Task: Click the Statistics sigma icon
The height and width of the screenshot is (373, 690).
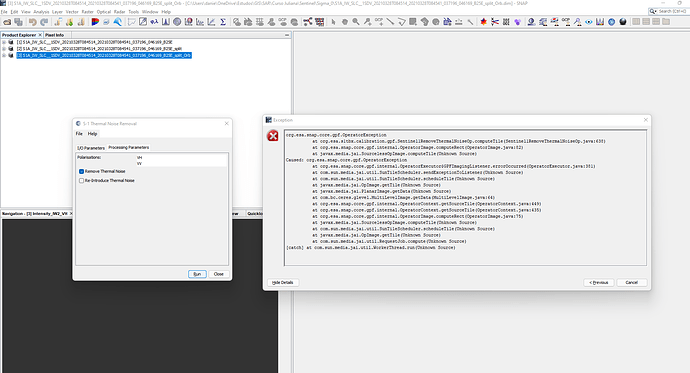Action: tap(223, 22)
